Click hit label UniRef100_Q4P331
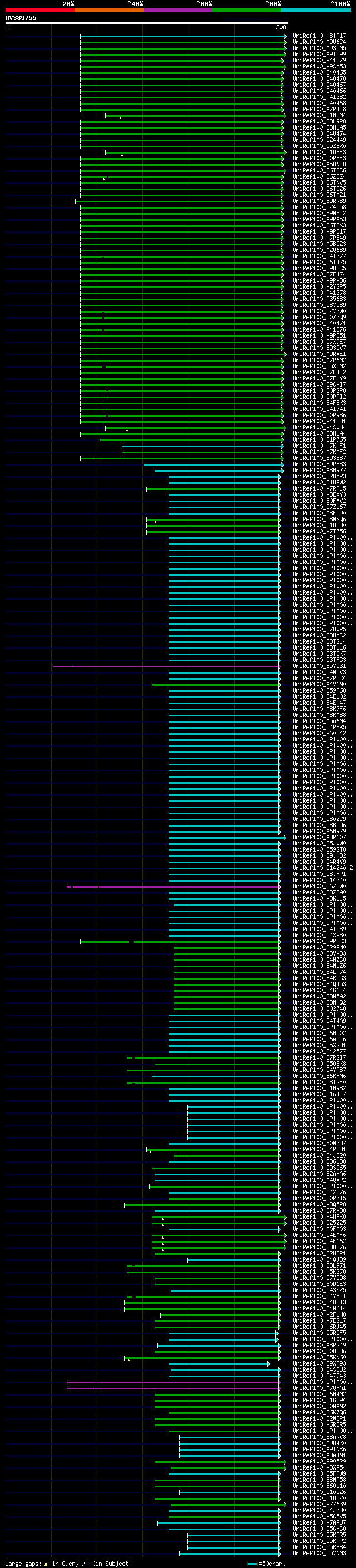 (319, 1149)
